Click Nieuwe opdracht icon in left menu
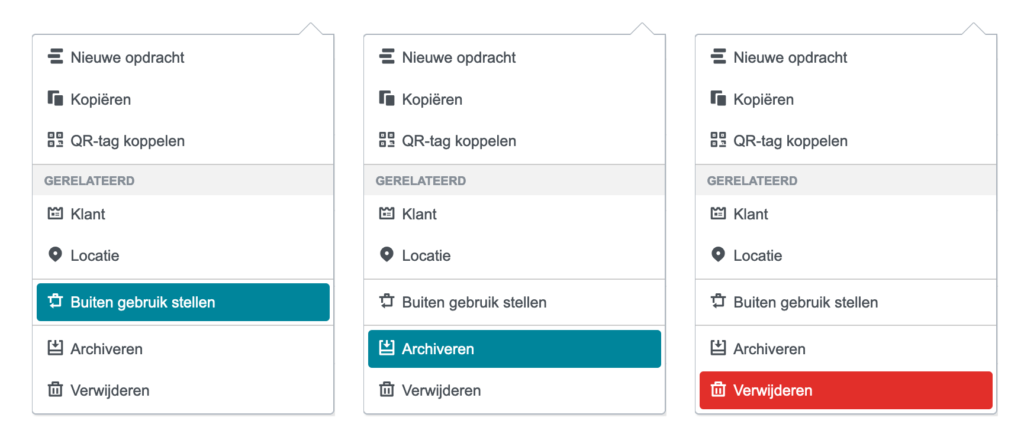The image size is (1024, 440). coord(55,57)
